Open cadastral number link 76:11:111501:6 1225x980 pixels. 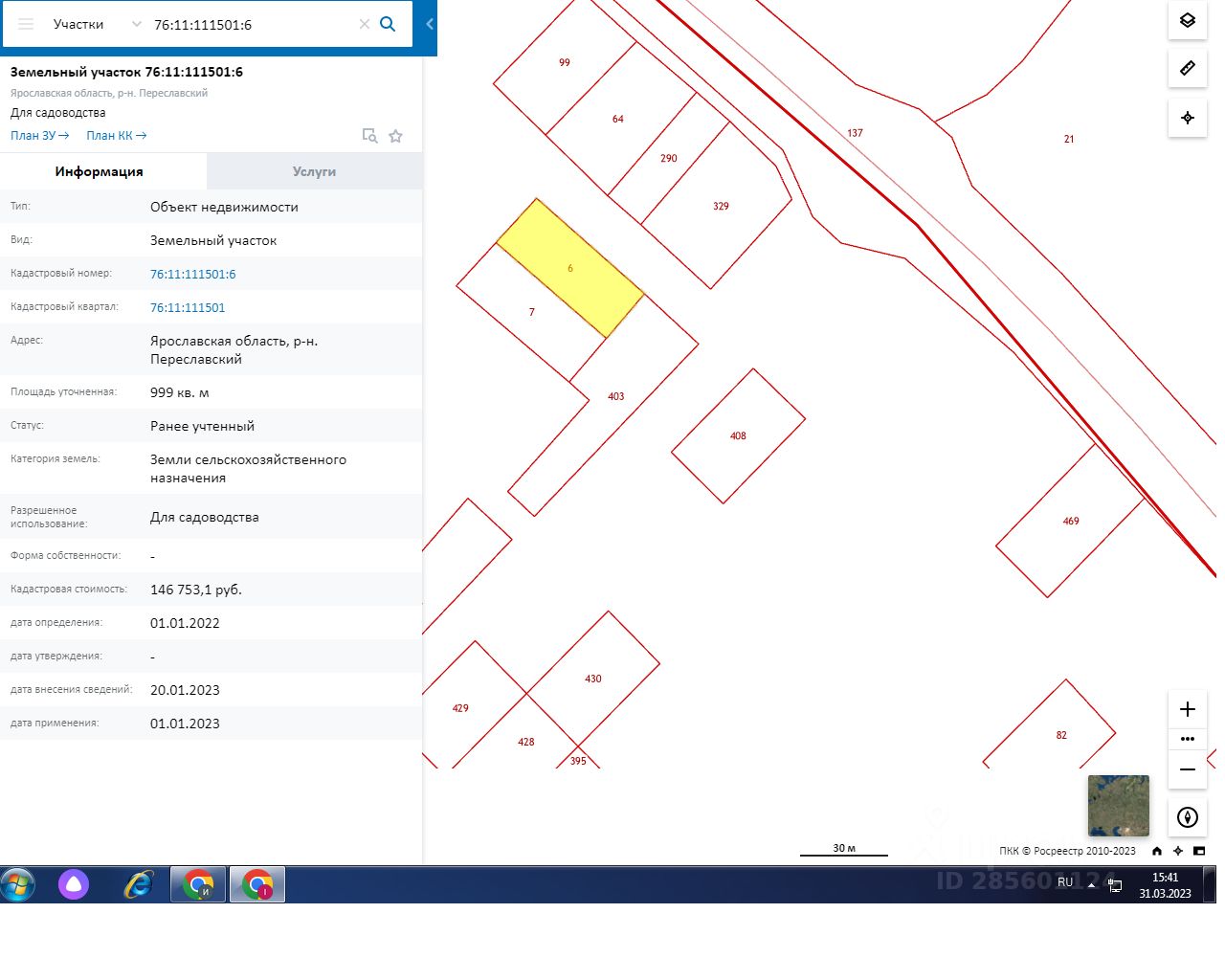(x=192, y=274)
